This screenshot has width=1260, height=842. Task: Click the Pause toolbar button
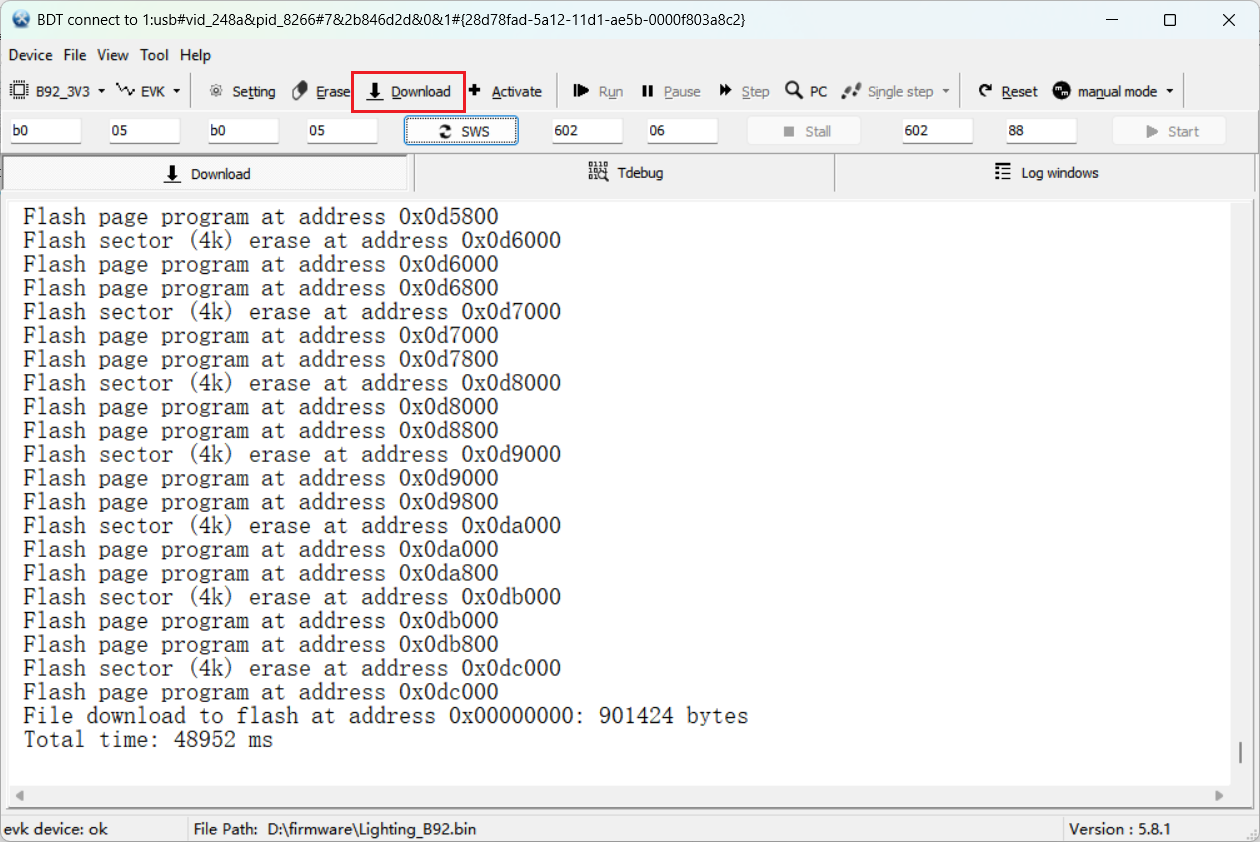[671, 91]
